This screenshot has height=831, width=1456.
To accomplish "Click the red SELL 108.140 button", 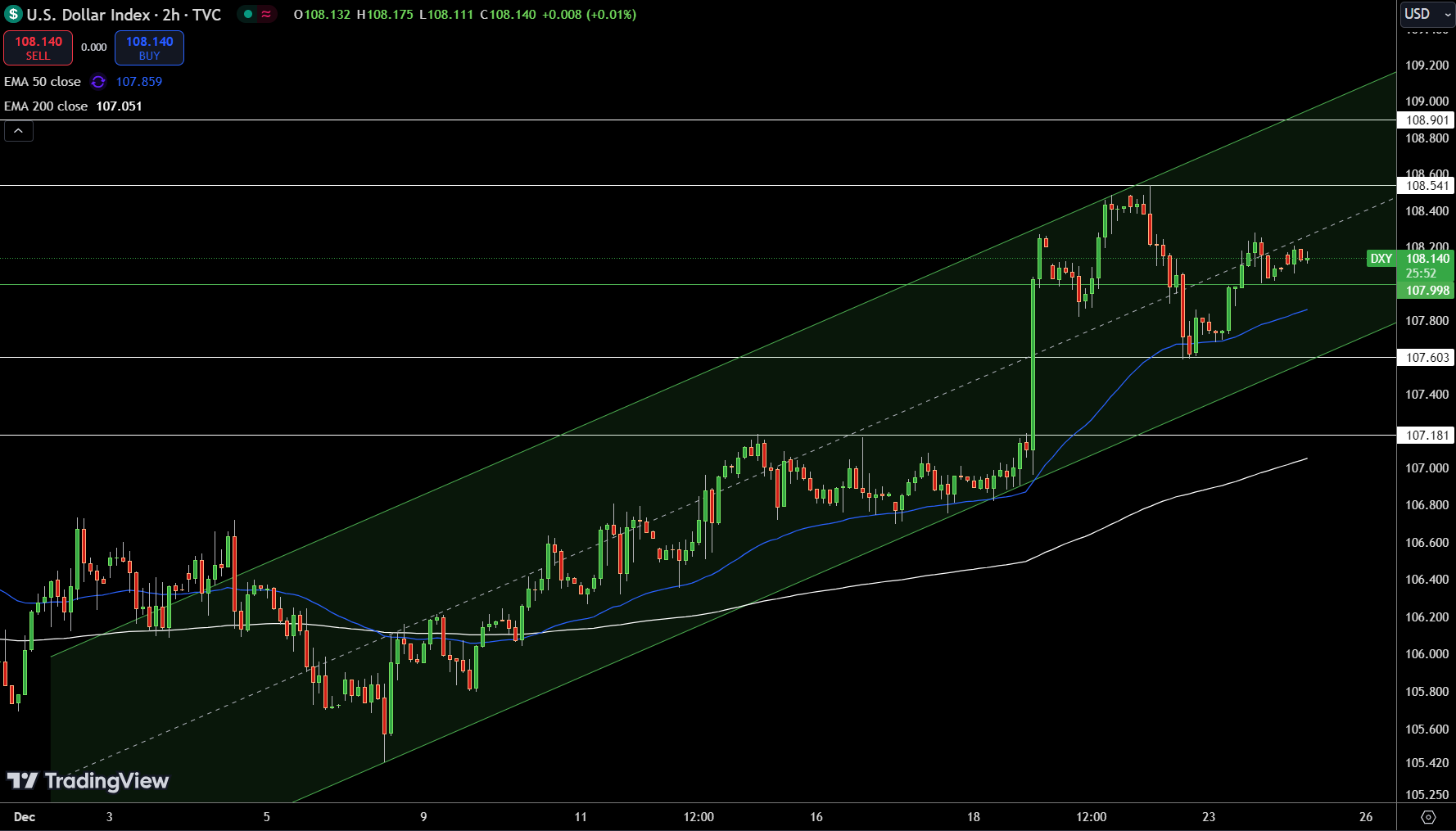I will (38, 47).
